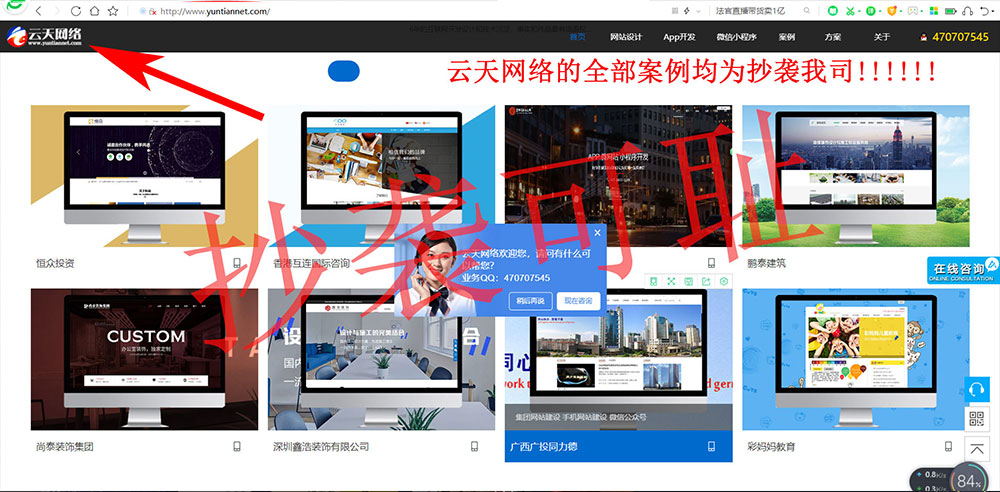The width and height of the screenshot is (1000, 492).
Task: Click the 稍后再说 button in popup
Action: [x=531, y=301]
